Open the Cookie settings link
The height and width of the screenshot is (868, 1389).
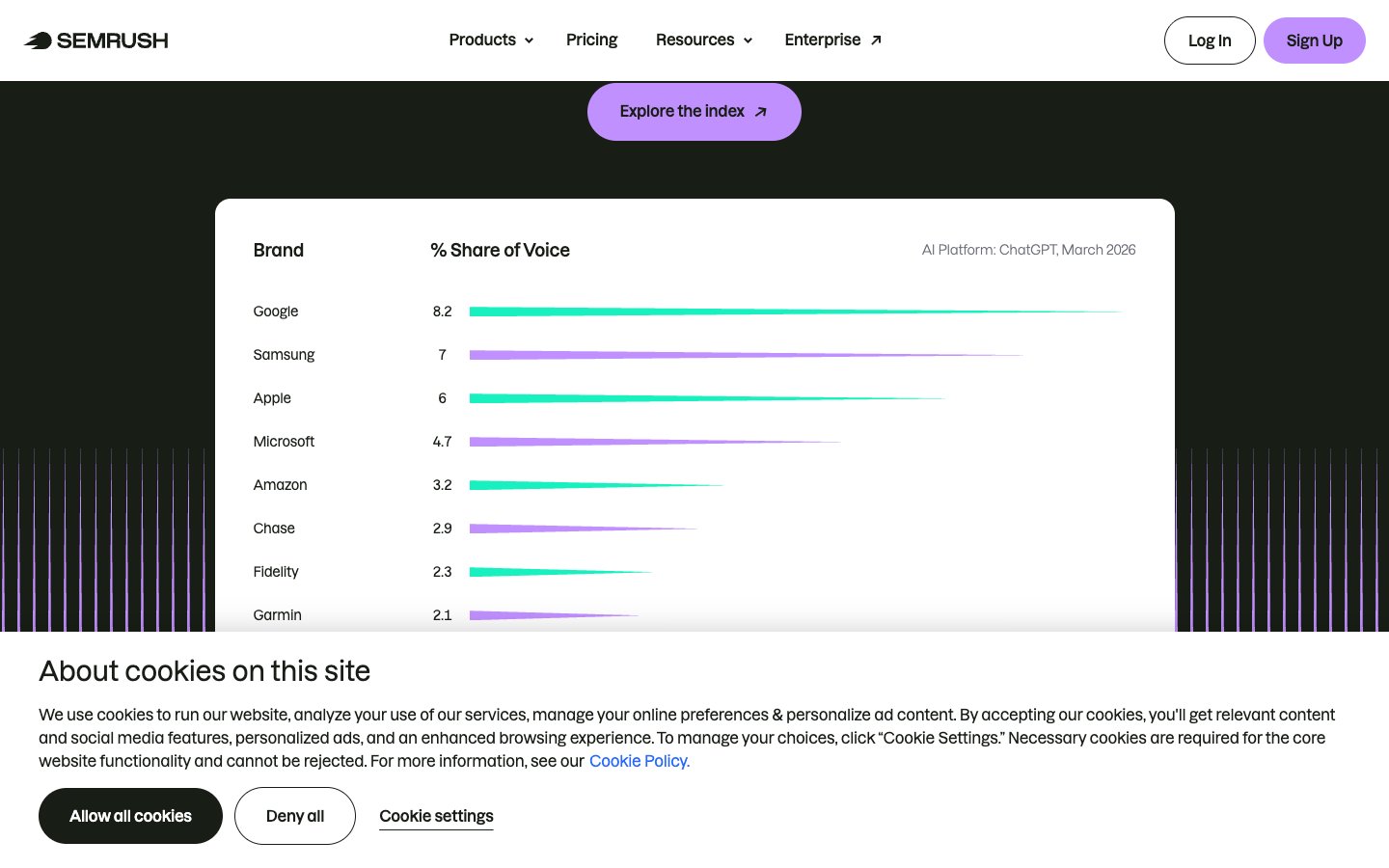coord(436,816)
